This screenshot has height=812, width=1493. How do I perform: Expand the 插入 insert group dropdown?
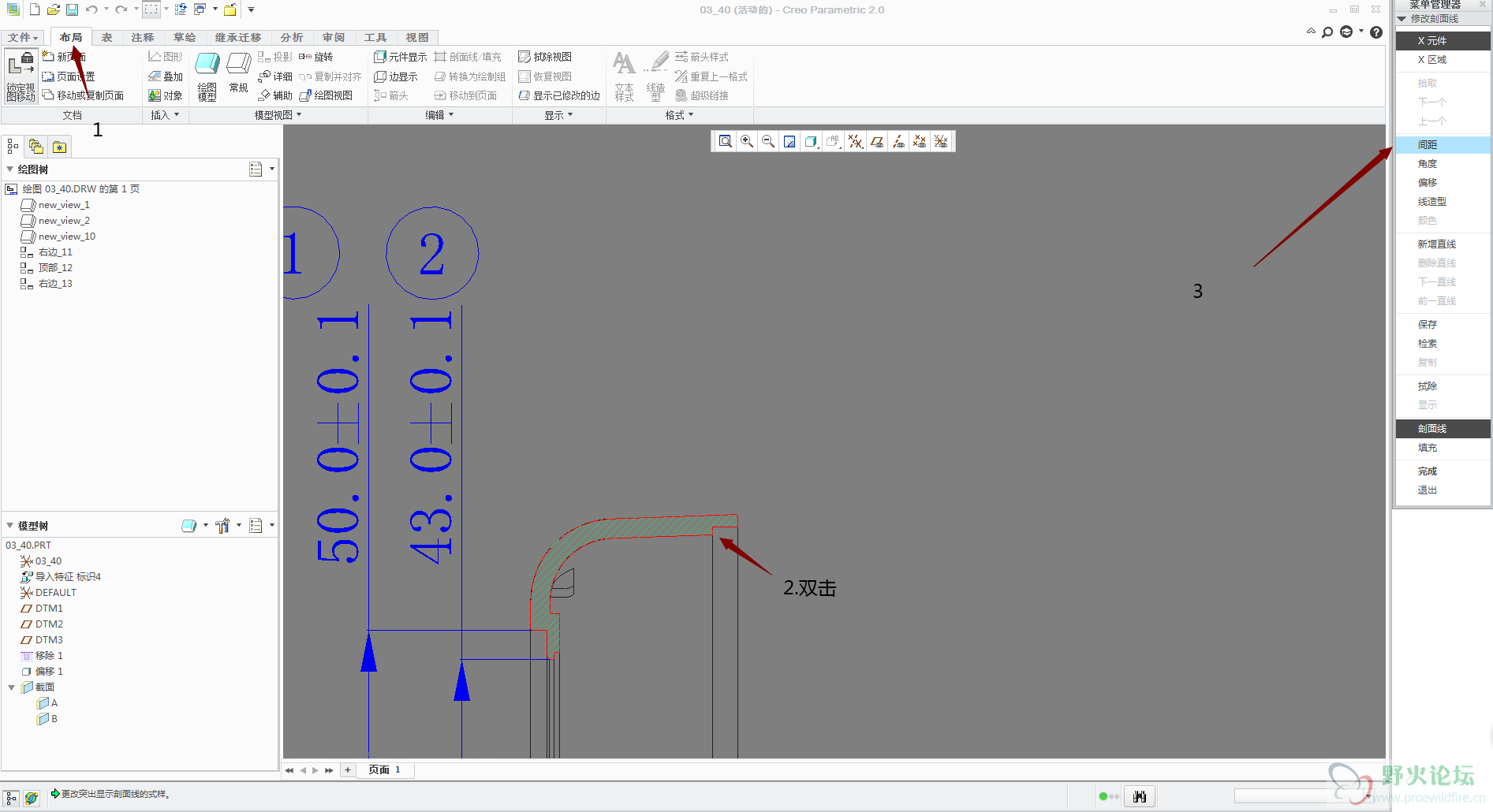pyautogui.click(x=165, y=115)
